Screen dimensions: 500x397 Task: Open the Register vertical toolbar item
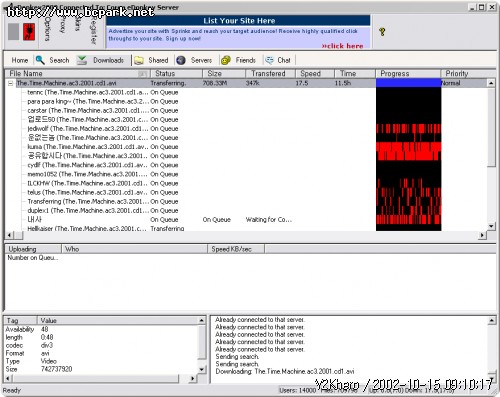pos(93,30)
